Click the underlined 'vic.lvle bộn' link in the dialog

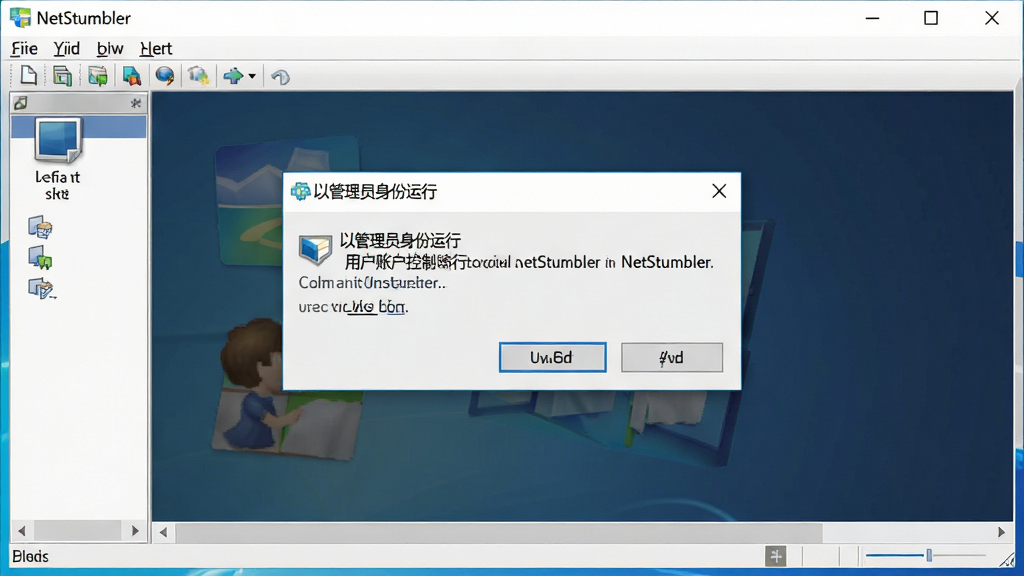pyautogui.click(x=368, y=306)
